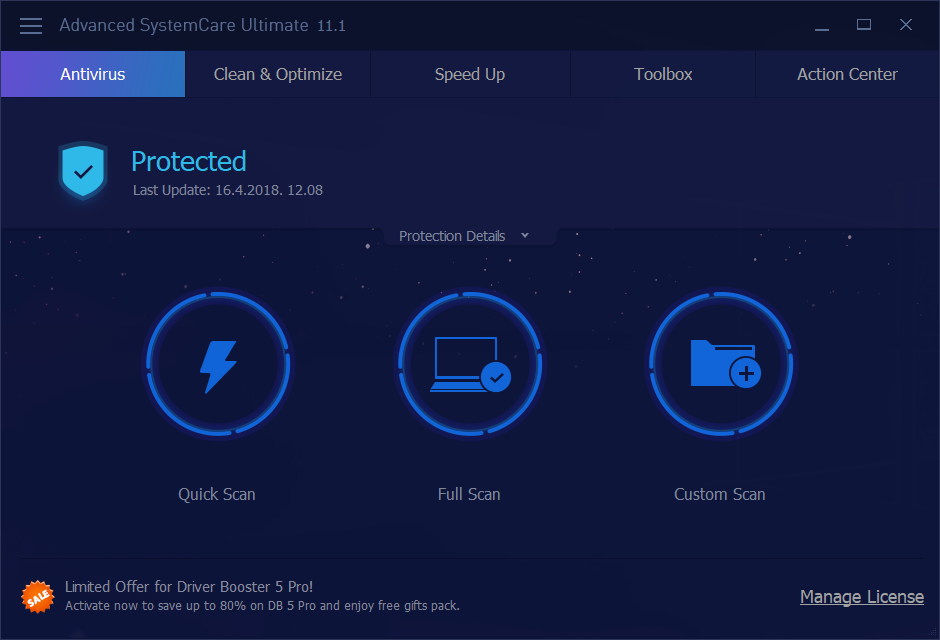Open the Action Center tab
940x640 pixels.
[x=847, y=74]
